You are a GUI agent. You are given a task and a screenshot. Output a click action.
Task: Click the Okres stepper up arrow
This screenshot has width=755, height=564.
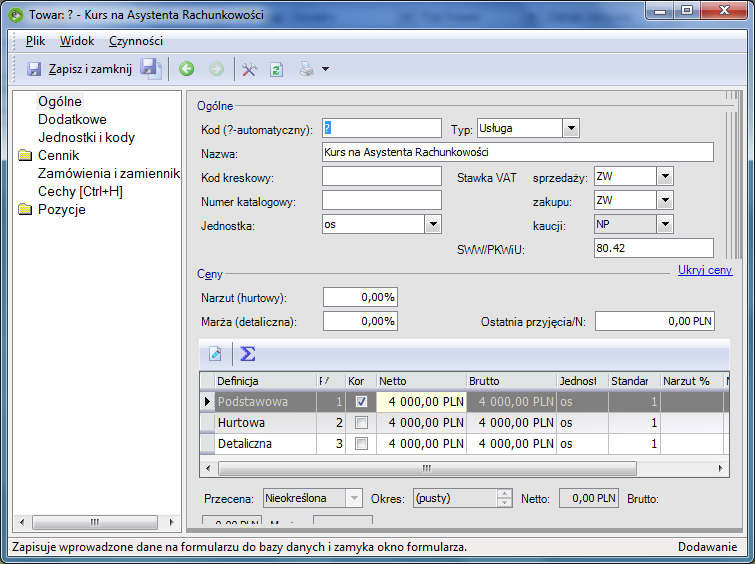[504, 494]
